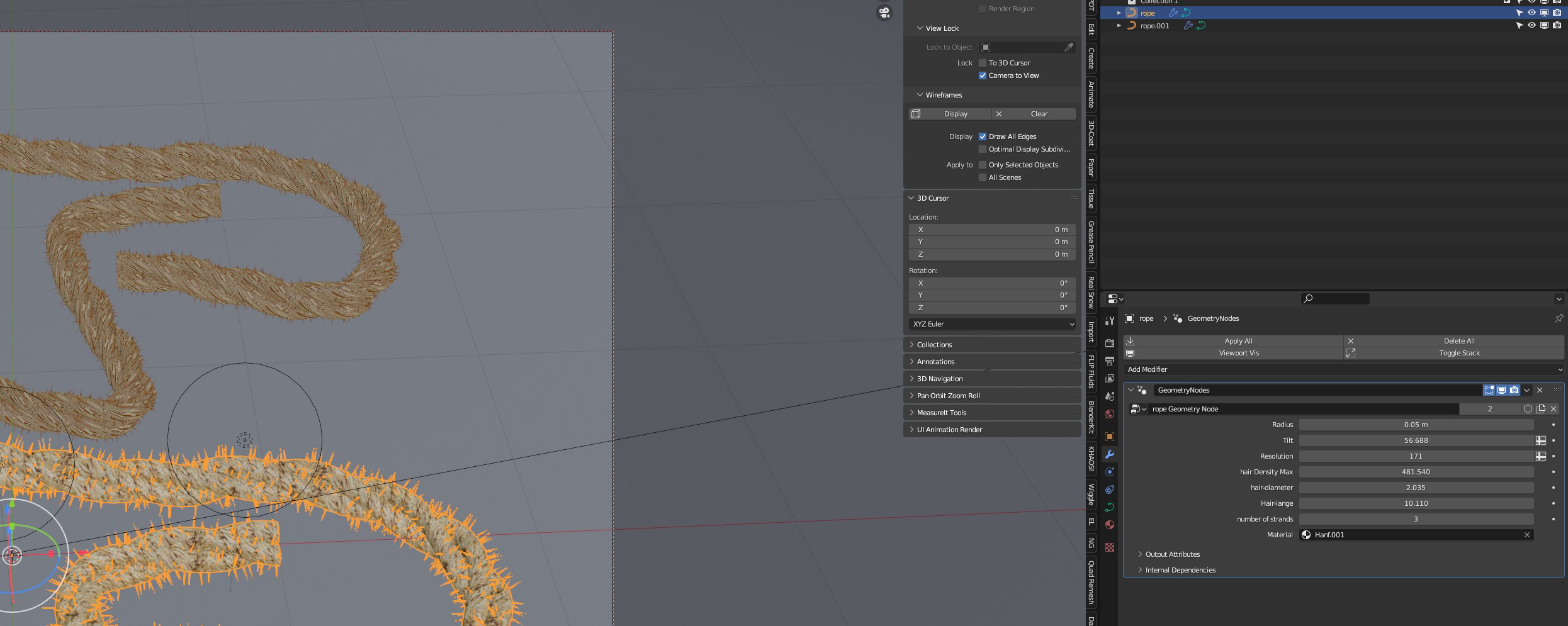Open Render properties tab icon

[1110, 343]
